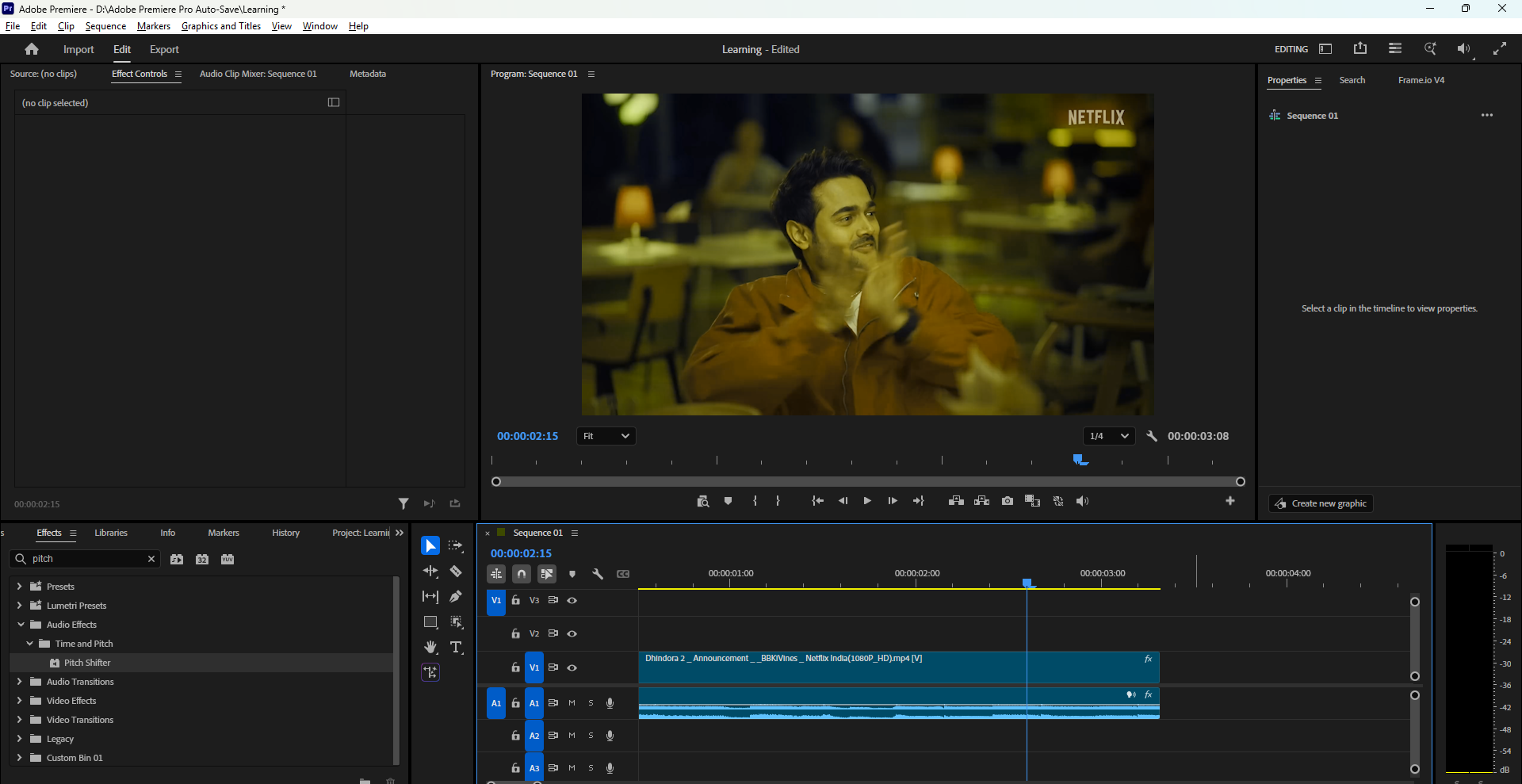The width and height of the screenshot is (1522, 784).
Task: Select the Slip tool
Action: point(430,597)
